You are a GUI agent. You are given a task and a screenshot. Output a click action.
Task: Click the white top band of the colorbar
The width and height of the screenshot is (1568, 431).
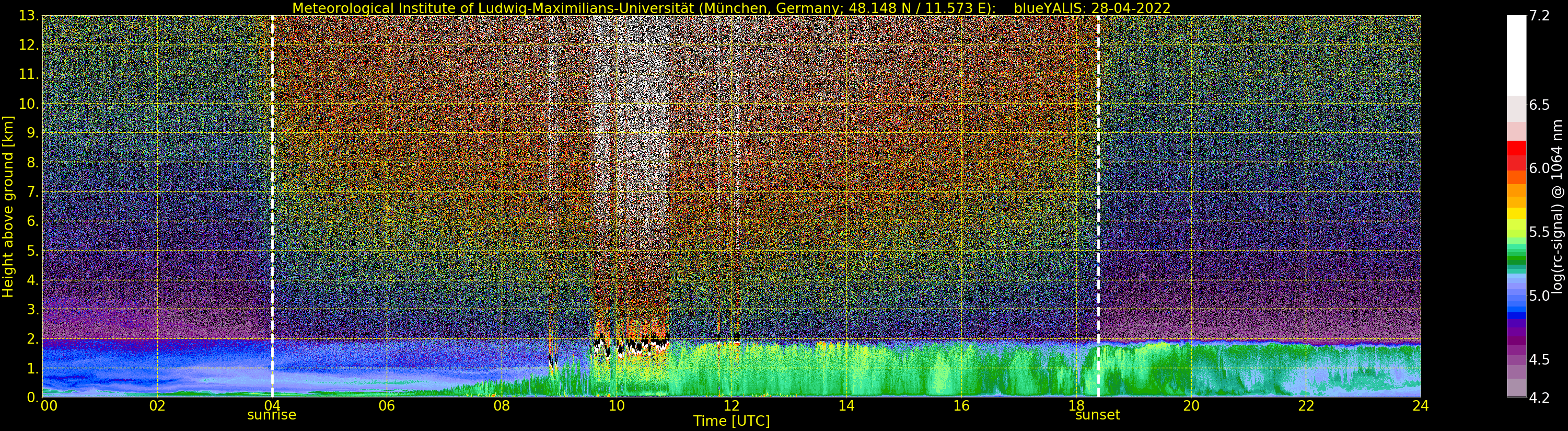(x=1516, y=55)
